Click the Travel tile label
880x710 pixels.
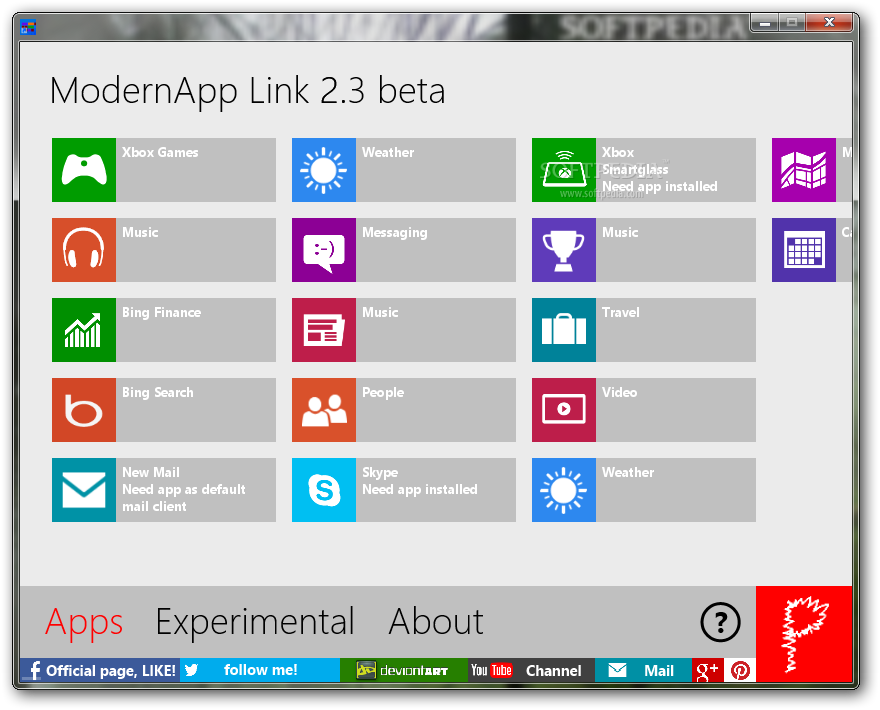pyautogui.click(x=621, y=313)
